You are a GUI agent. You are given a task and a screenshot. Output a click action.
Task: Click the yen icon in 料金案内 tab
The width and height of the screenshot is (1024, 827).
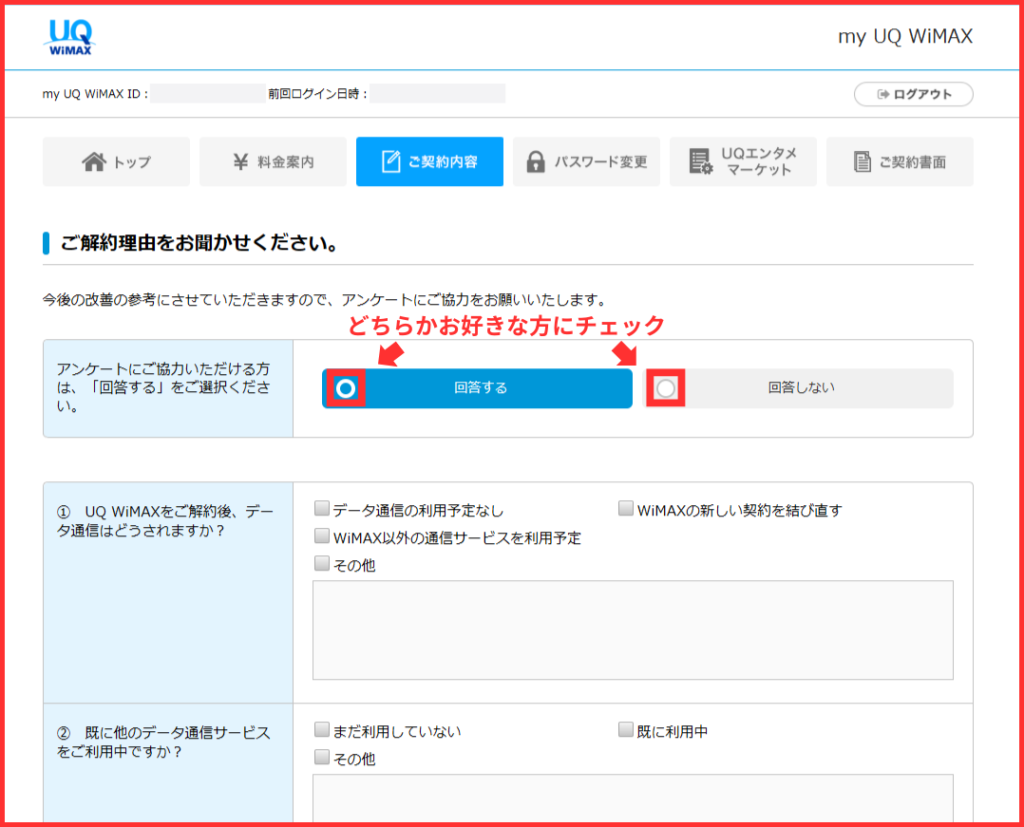(241, 161)
